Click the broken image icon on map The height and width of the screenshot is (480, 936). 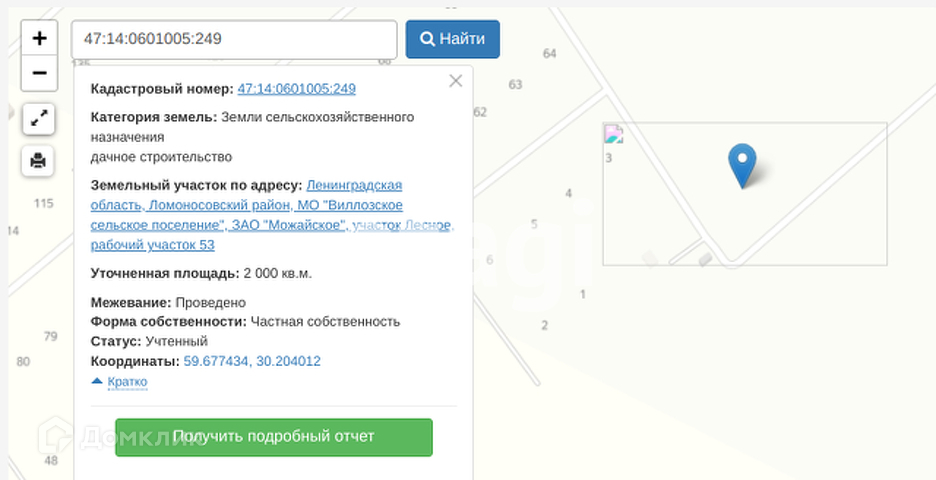[x=614, y=134]
